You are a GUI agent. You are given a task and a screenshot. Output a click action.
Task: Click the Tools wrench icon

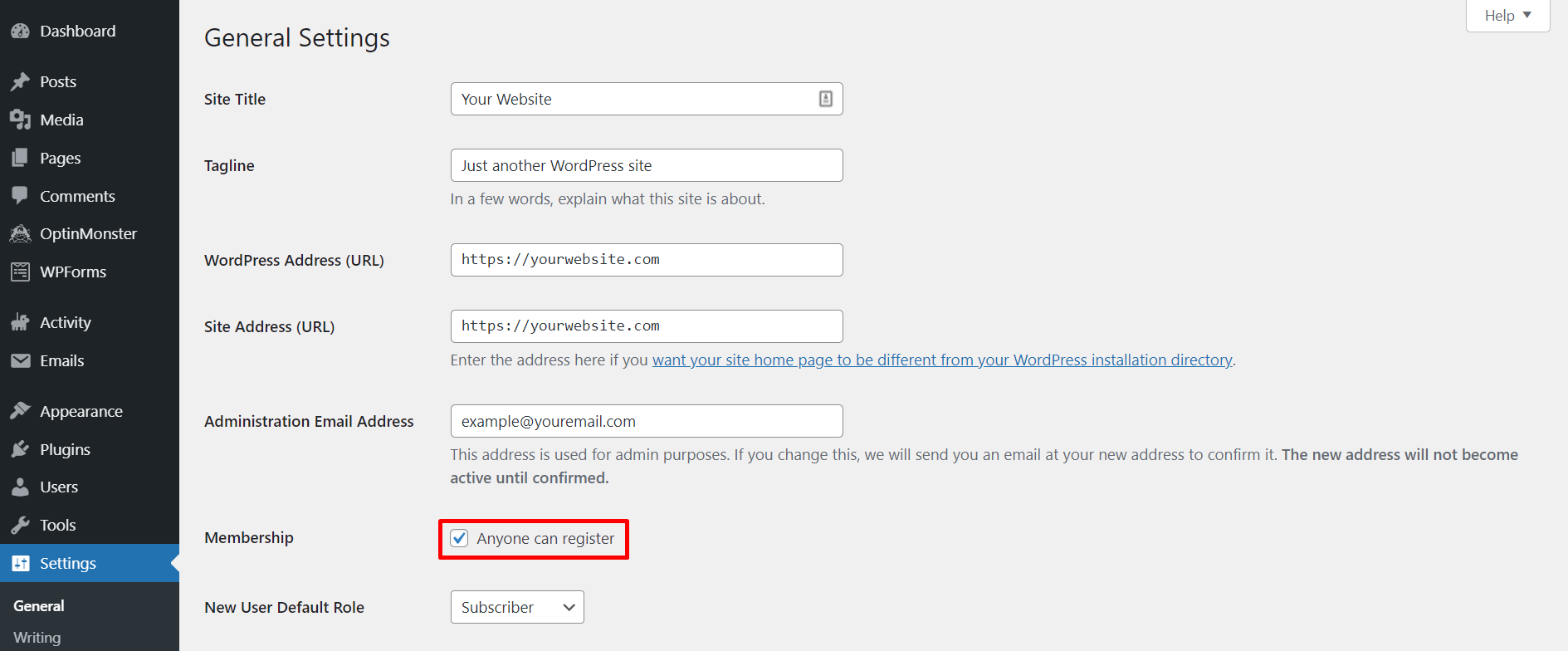[x=20, y=526]
